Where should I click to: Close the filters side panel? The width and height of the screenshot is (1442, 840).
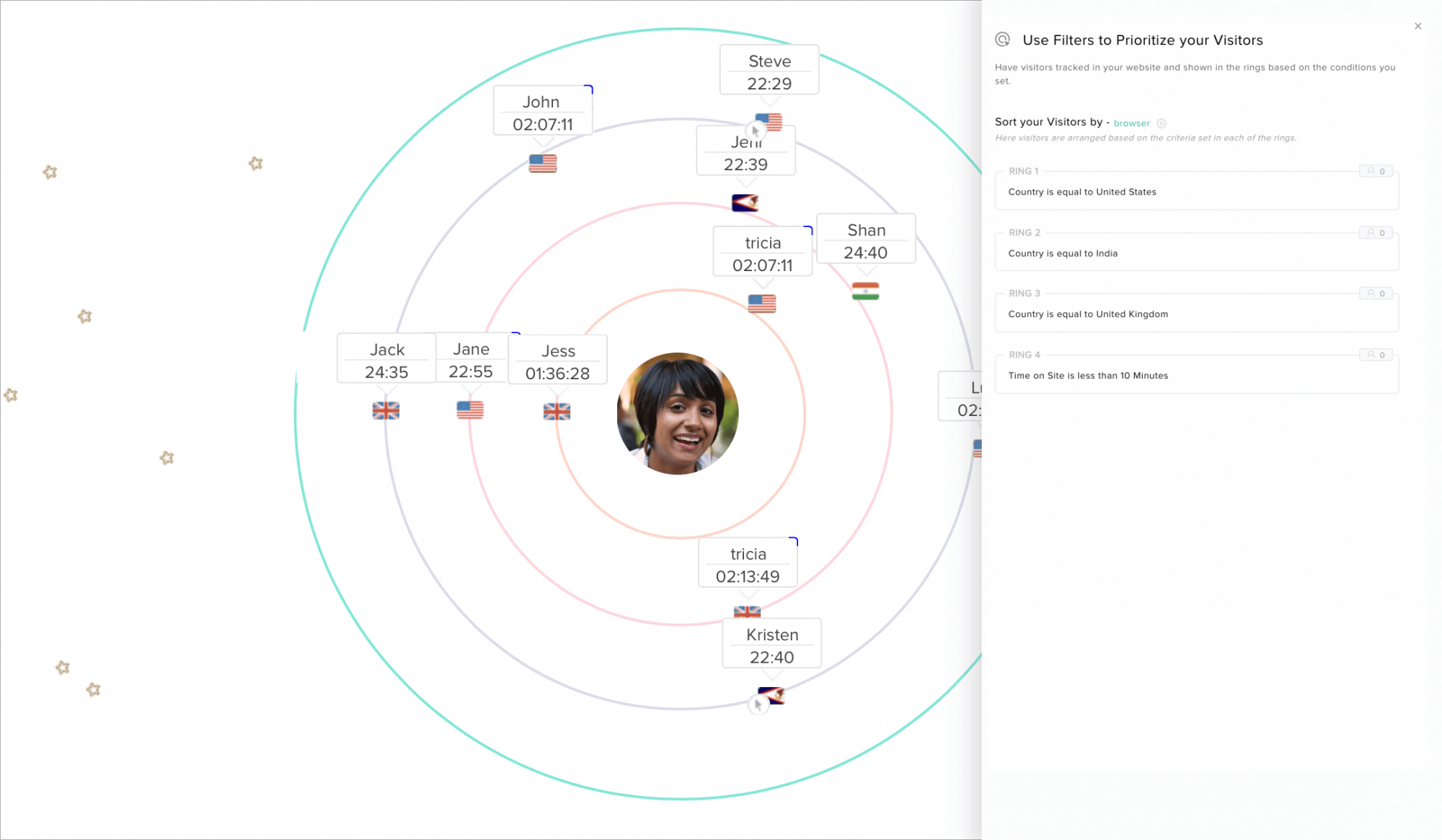(1417, 26)
